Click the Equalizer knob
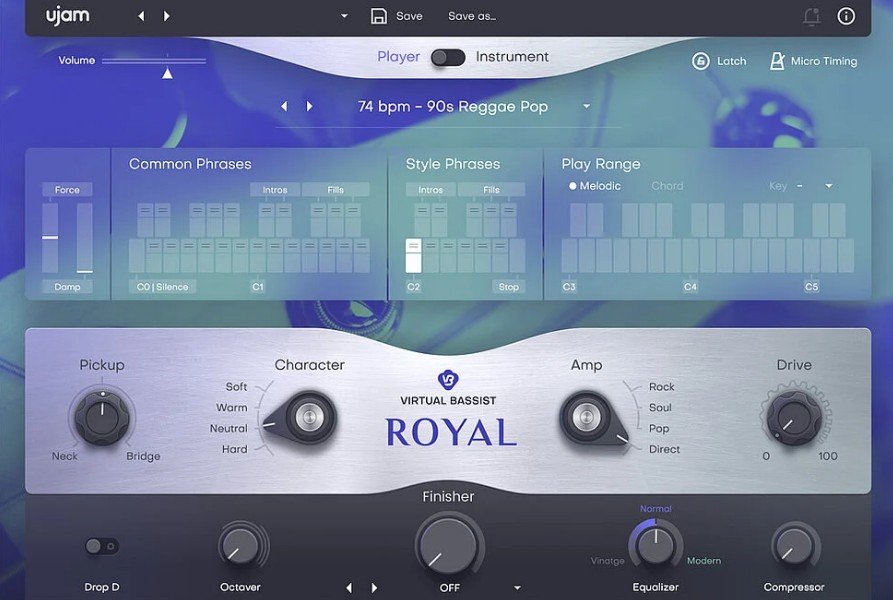893x600 pixels. click(x=656, y=545)
